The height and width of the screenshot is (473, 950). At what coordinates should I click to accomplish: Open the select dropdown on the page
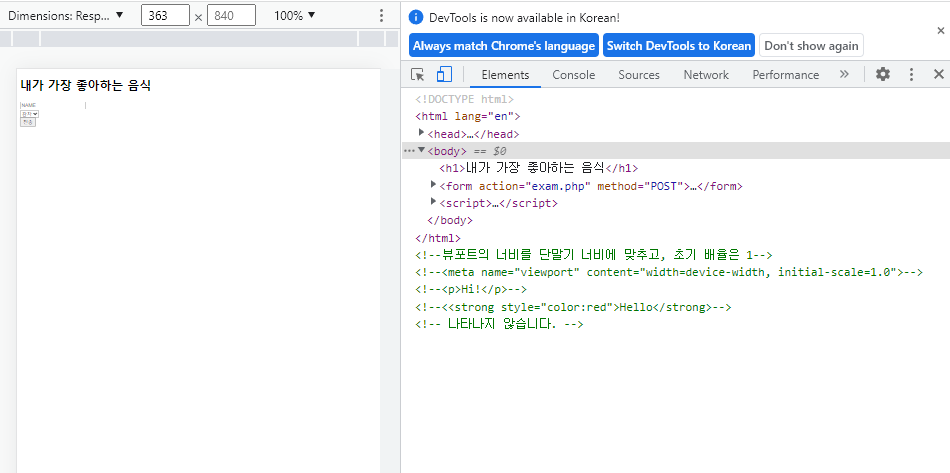point(30,114)
